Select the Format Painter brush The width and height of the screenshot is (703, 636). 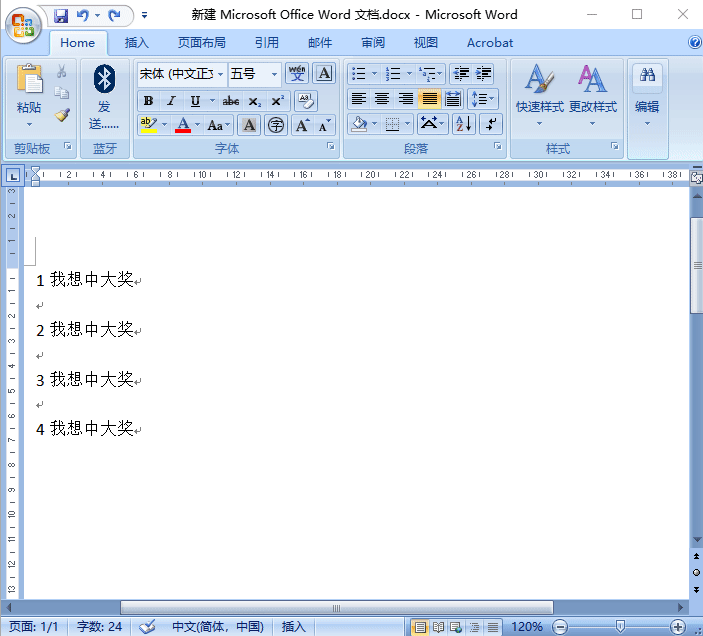[x=62, y=115]
